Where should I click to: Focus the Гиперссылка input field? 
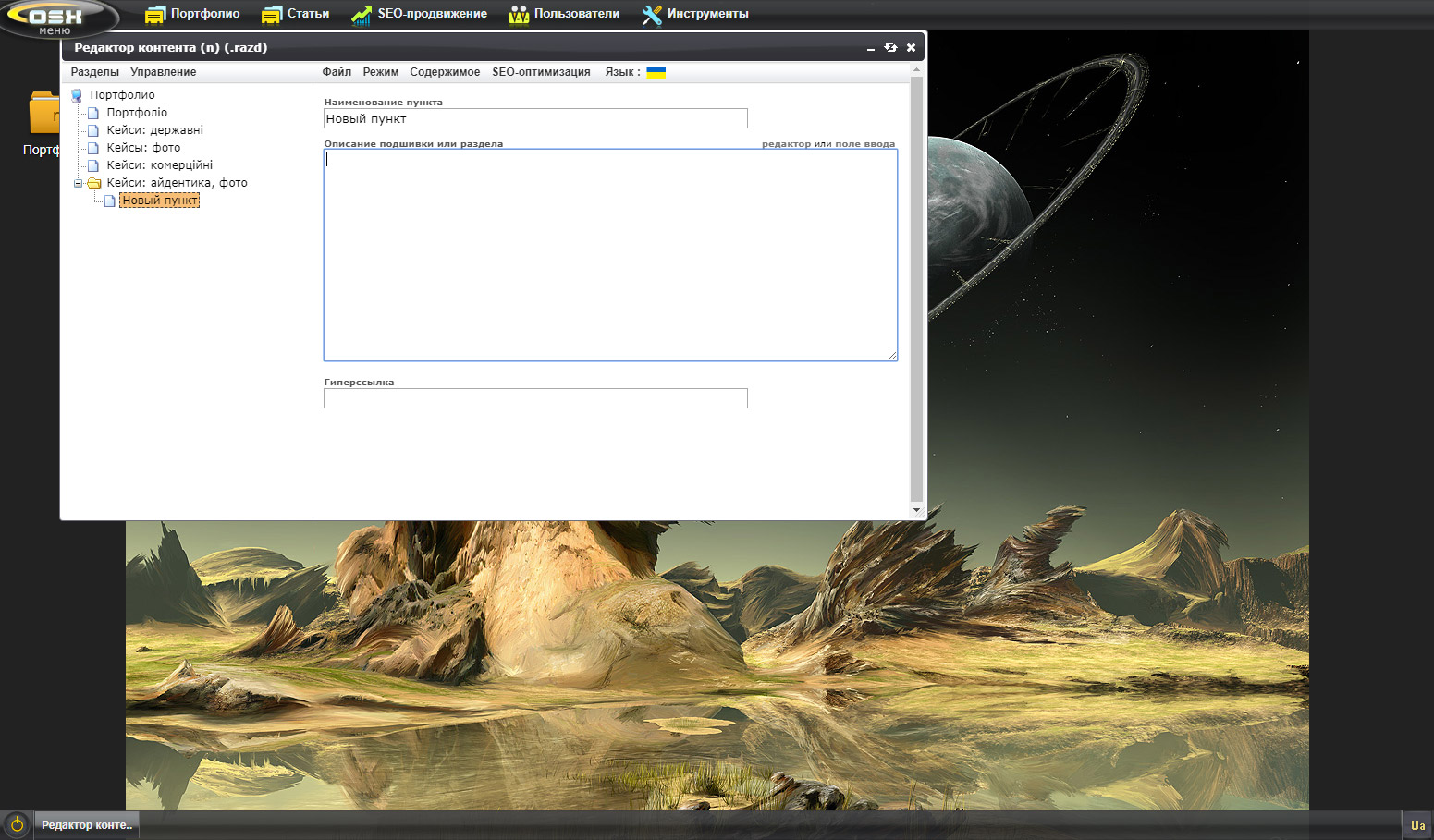coord(535,398)
